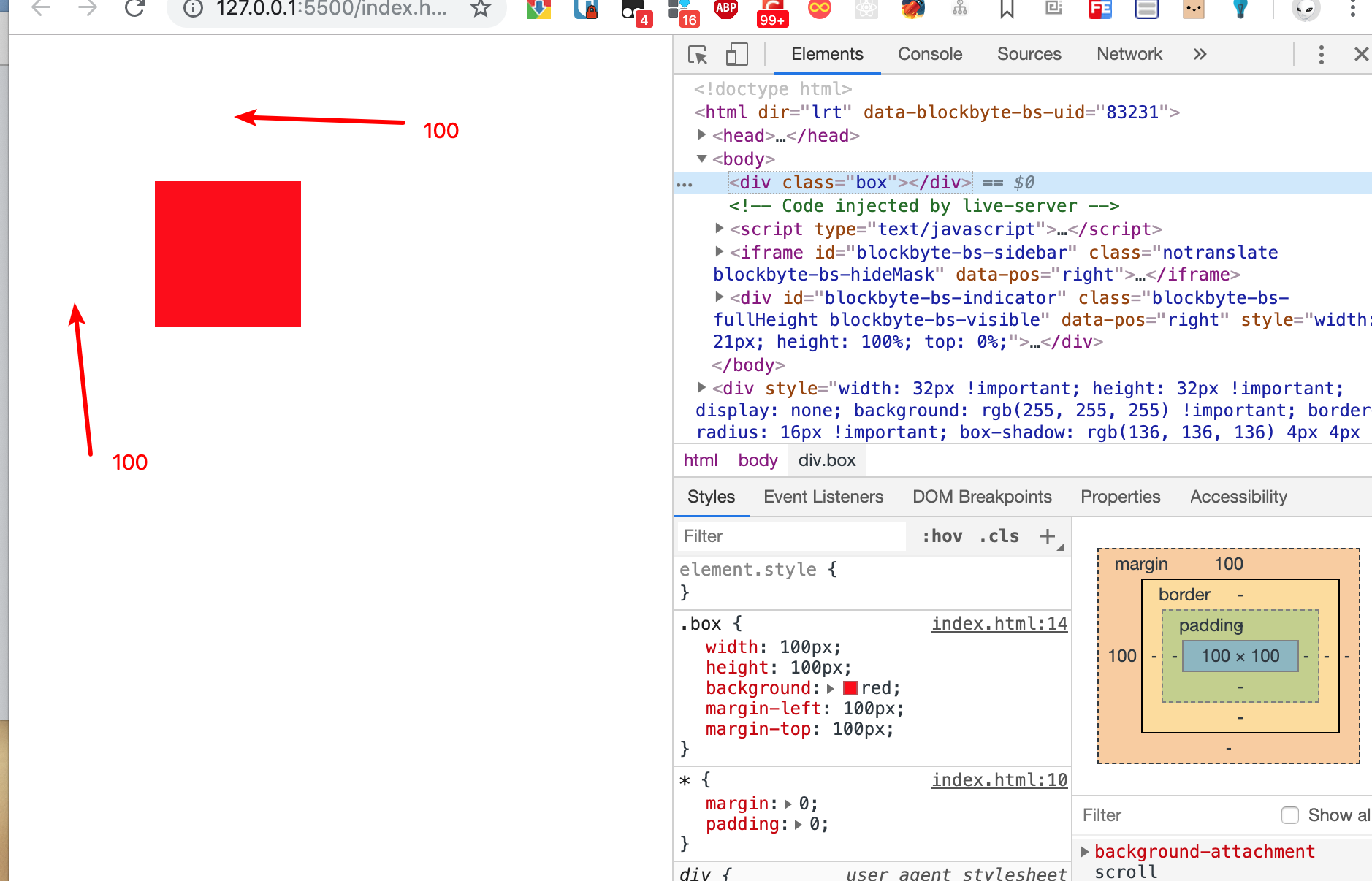Expand the margin shorthand in * rule
Image resolution: width=1372 pixels, height=881 pixels.
pyautogui.click(x=788, y=804)
